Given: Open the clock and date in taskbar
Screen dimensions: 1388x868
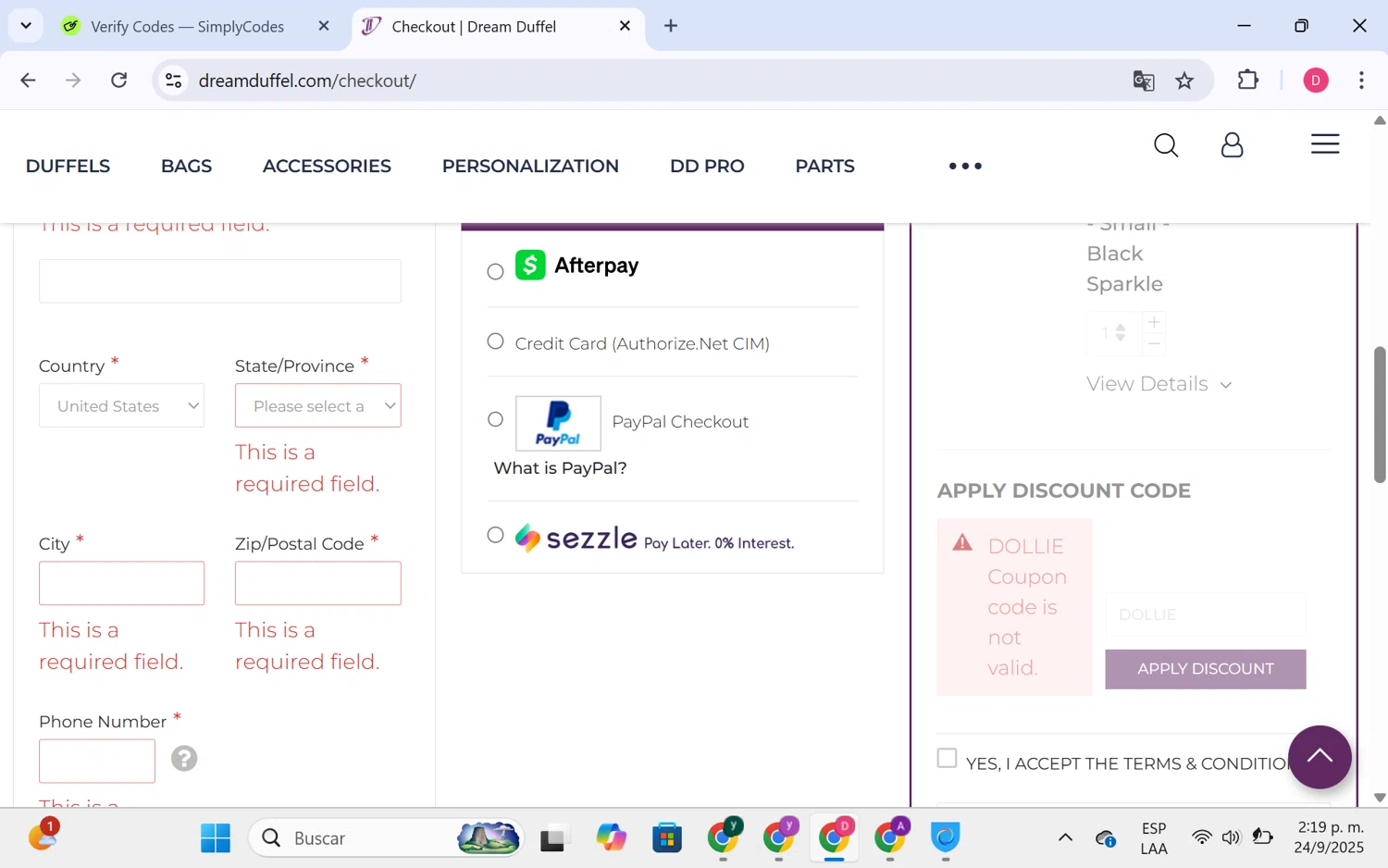Looking at the screenshot, I should pyautogui.click(x=1330, y=837).
